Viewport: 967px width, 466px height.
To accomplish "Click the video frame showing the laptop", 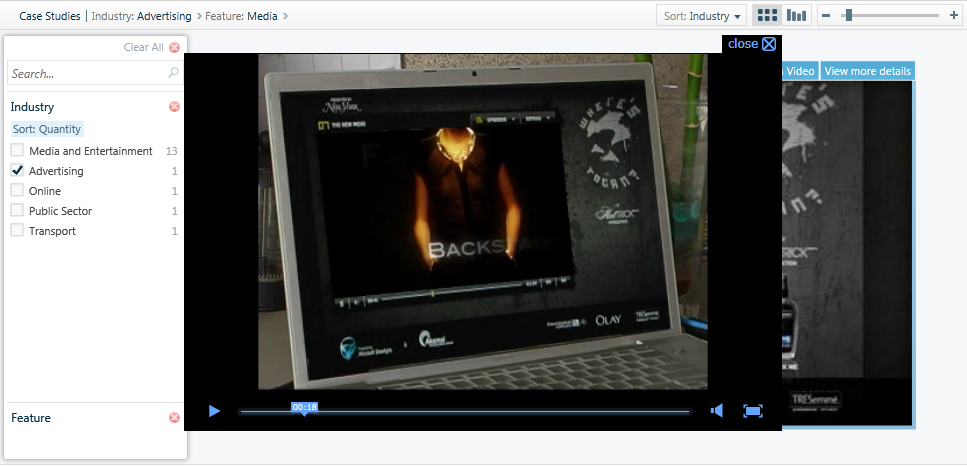I will tap(483, 222).
